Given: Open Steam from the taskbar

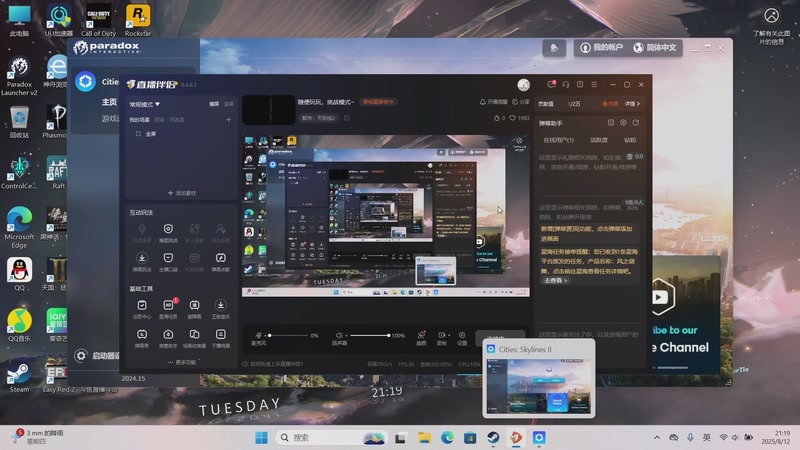Looking at the screenshot, I should (493, 438).
